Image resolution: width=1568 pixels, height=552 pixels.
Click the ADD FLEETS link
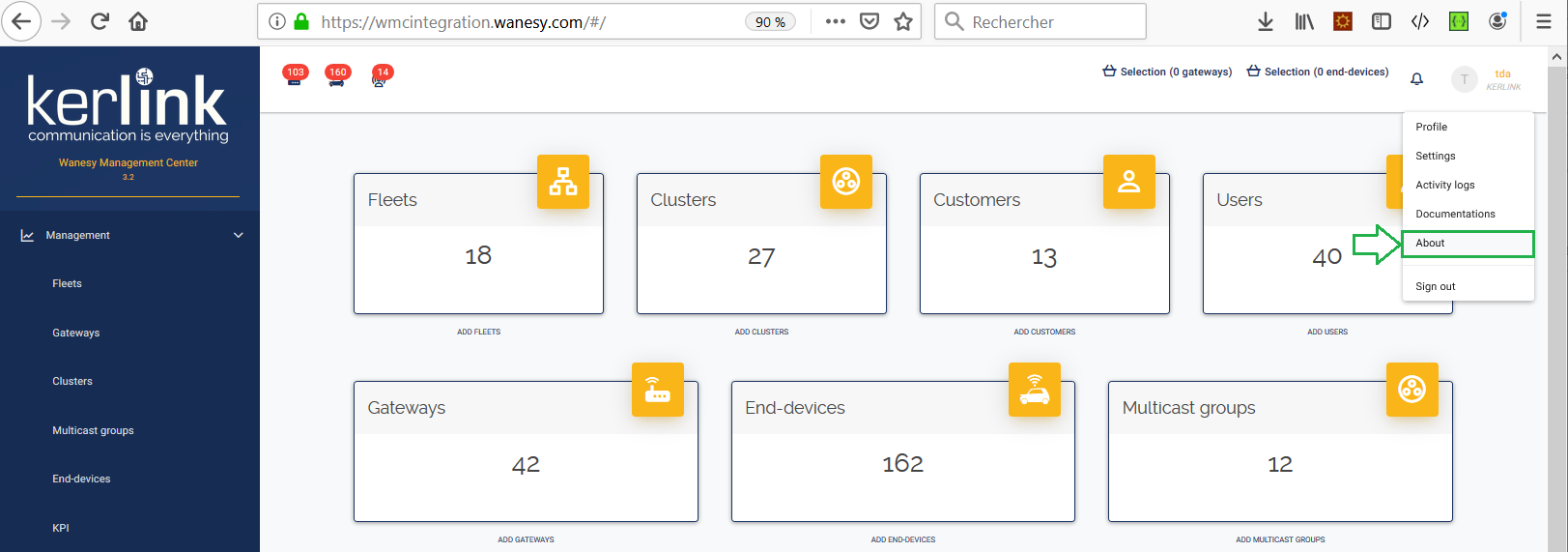tap(478, 332)
